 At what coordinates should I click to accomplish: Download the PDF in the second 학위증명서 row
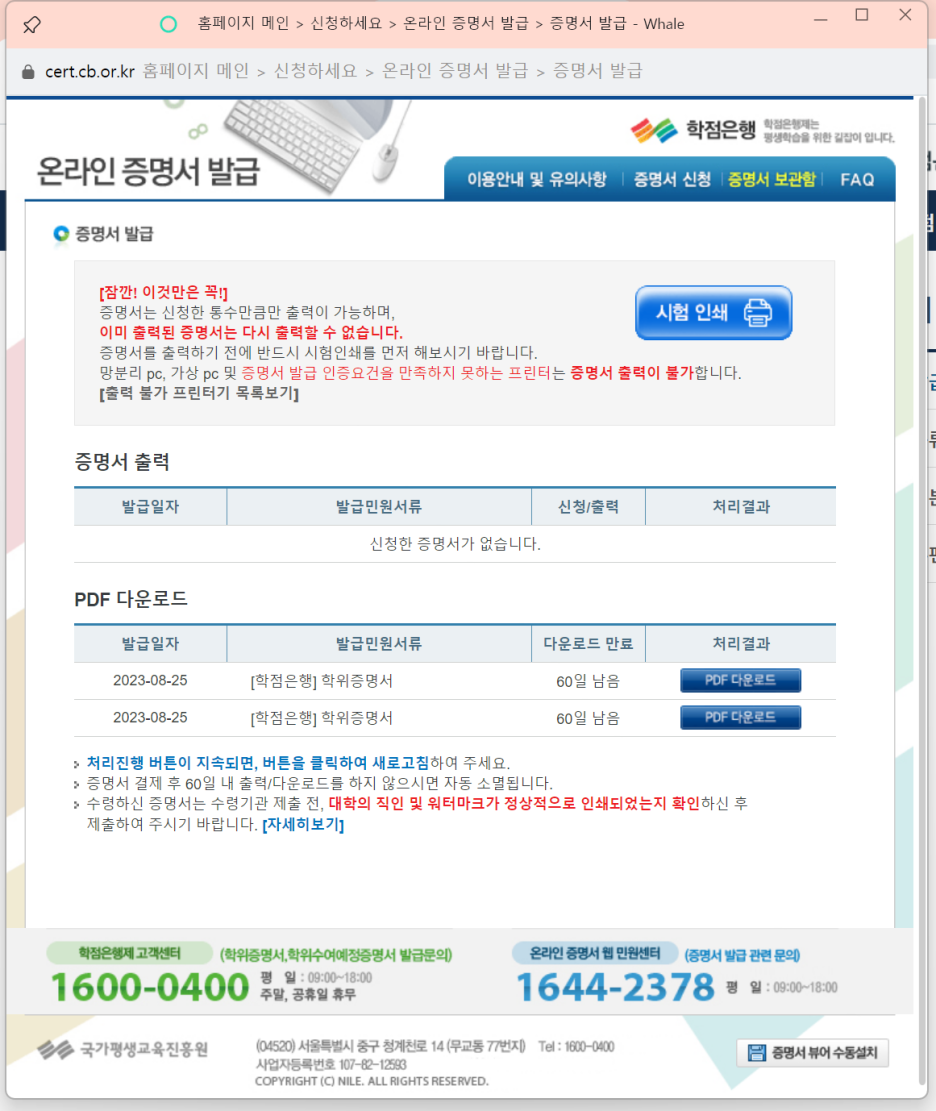[740, 717]
